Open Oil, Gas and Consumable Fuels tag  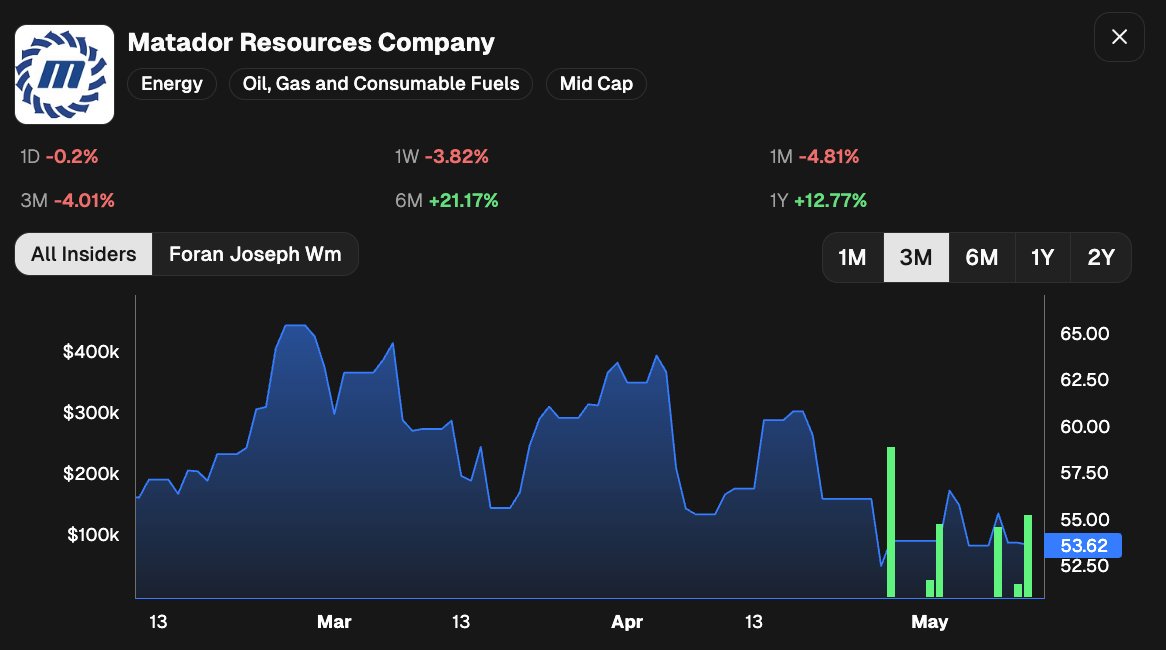tap(381, 84)
